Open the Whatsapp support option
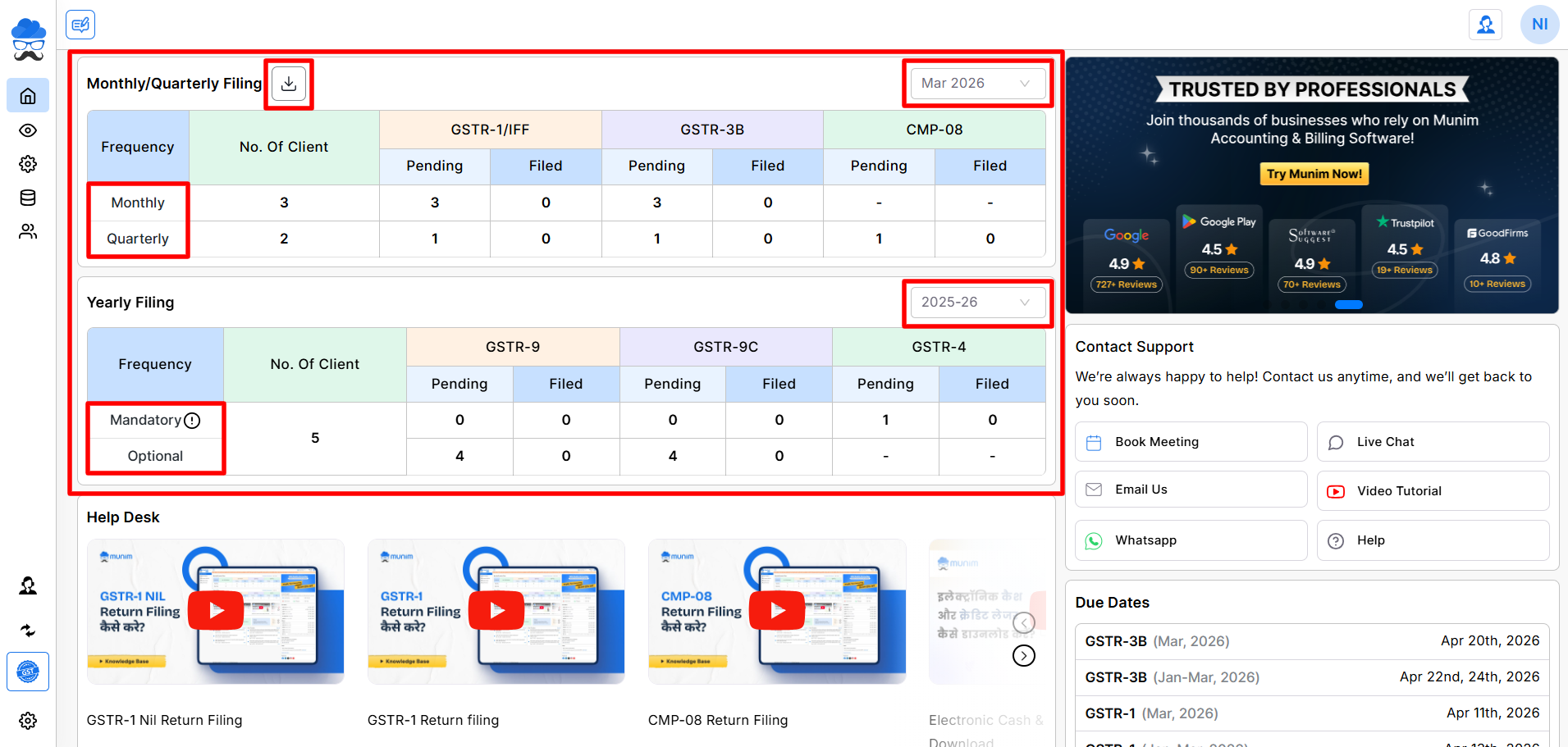 point(1191,540)
